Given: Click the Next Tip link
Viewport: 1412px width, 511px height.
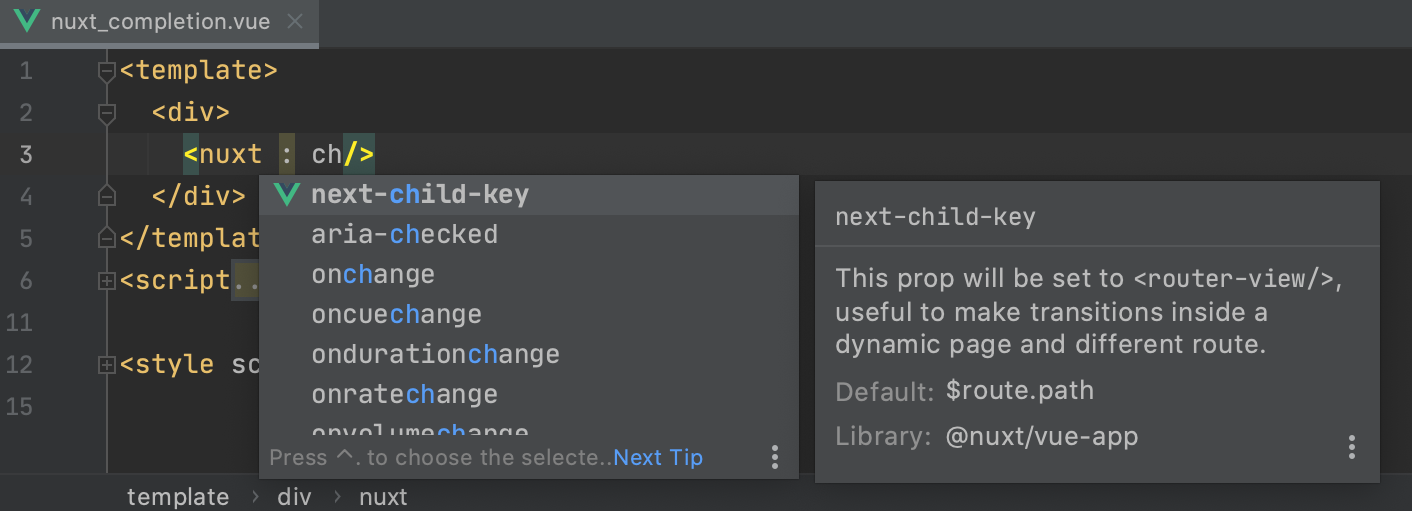Looking at the screenshot, I should tap(658, 457).
